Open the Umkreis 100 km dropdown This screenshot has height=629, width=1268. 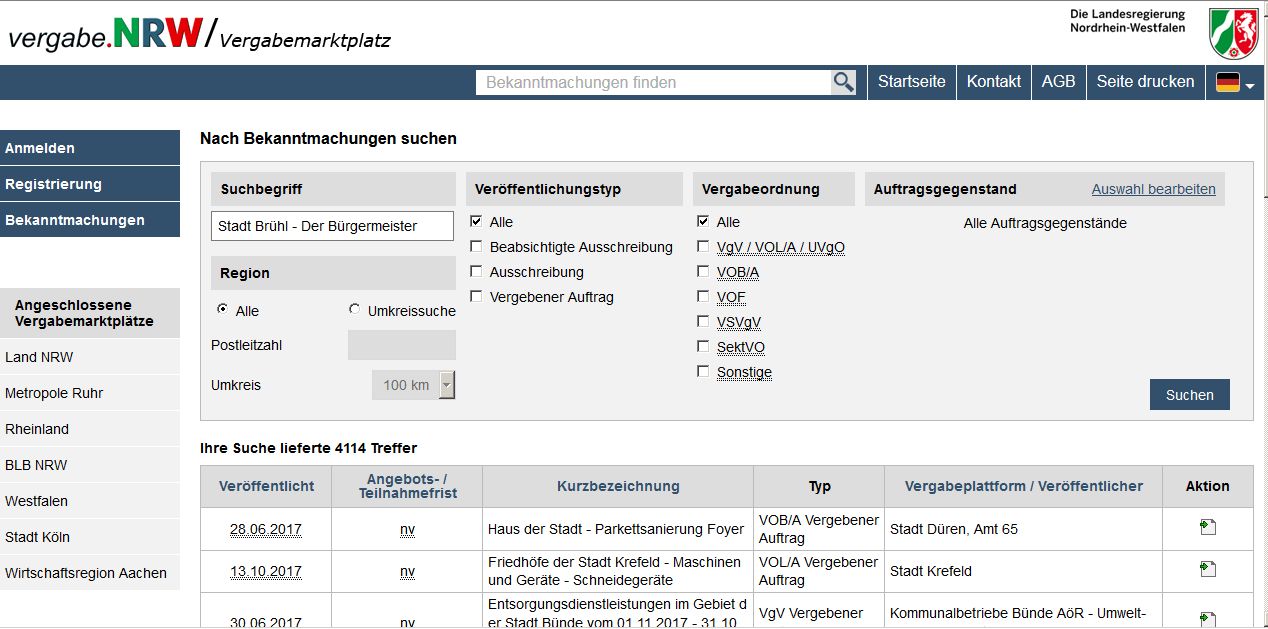tap(413, 385)
